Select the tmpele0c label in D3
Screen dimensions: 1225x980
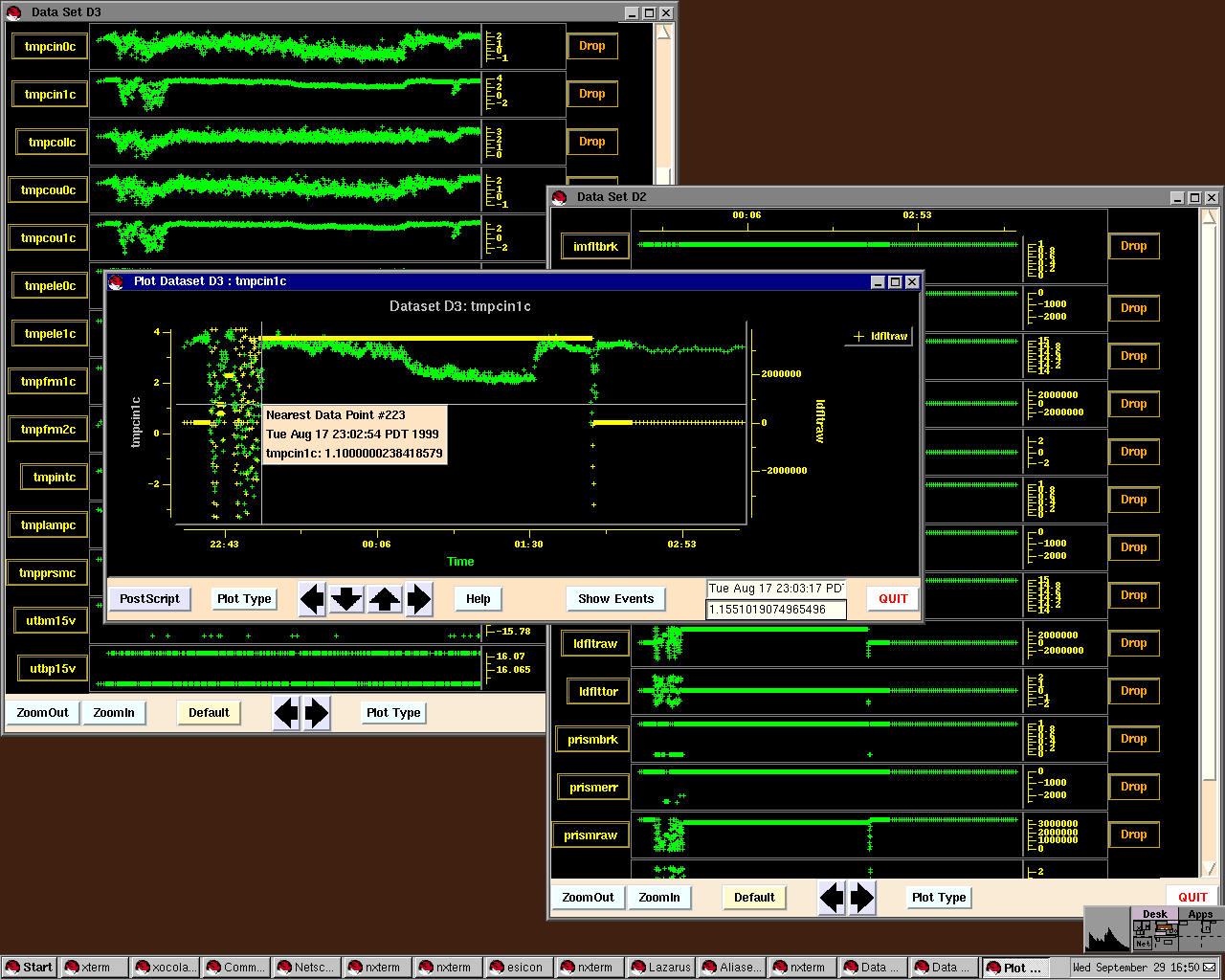(x=51, y=286)
